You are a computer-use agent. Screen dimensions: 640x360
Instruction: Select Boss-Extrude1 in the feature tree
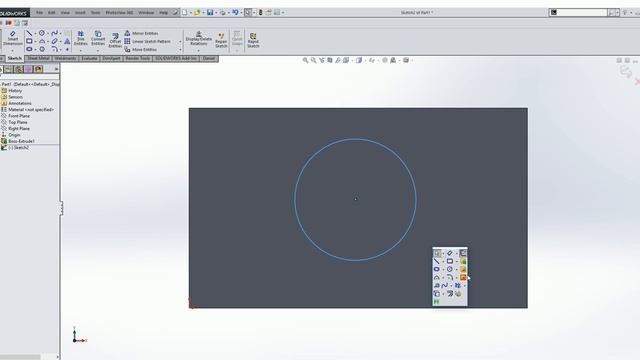coord(21,141)
